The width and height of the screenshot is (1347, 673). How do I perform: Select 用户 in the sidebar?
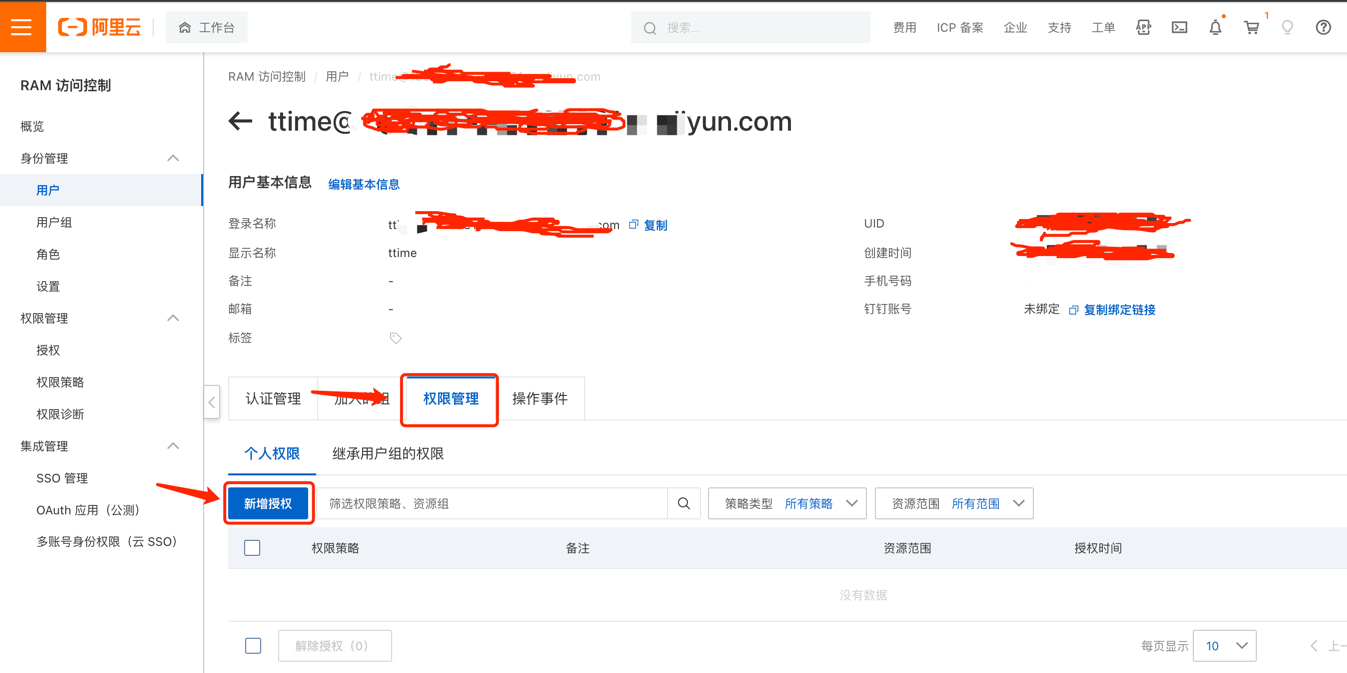[101, 190]
